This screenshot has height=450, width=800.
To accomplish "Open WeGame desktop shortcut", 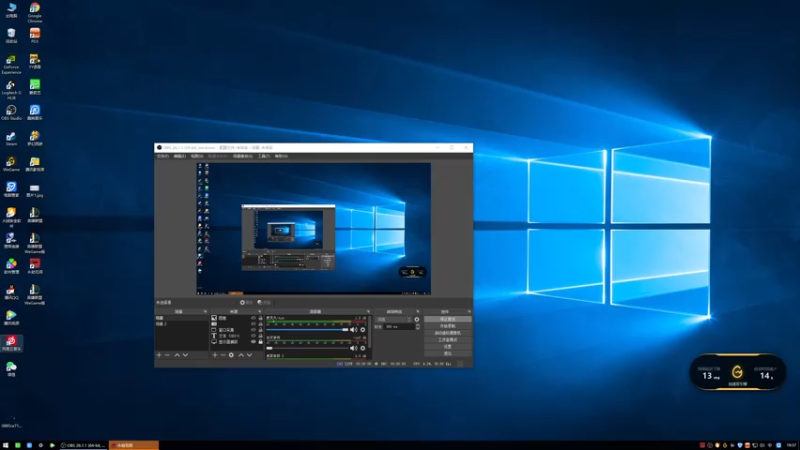I will 11,164.
